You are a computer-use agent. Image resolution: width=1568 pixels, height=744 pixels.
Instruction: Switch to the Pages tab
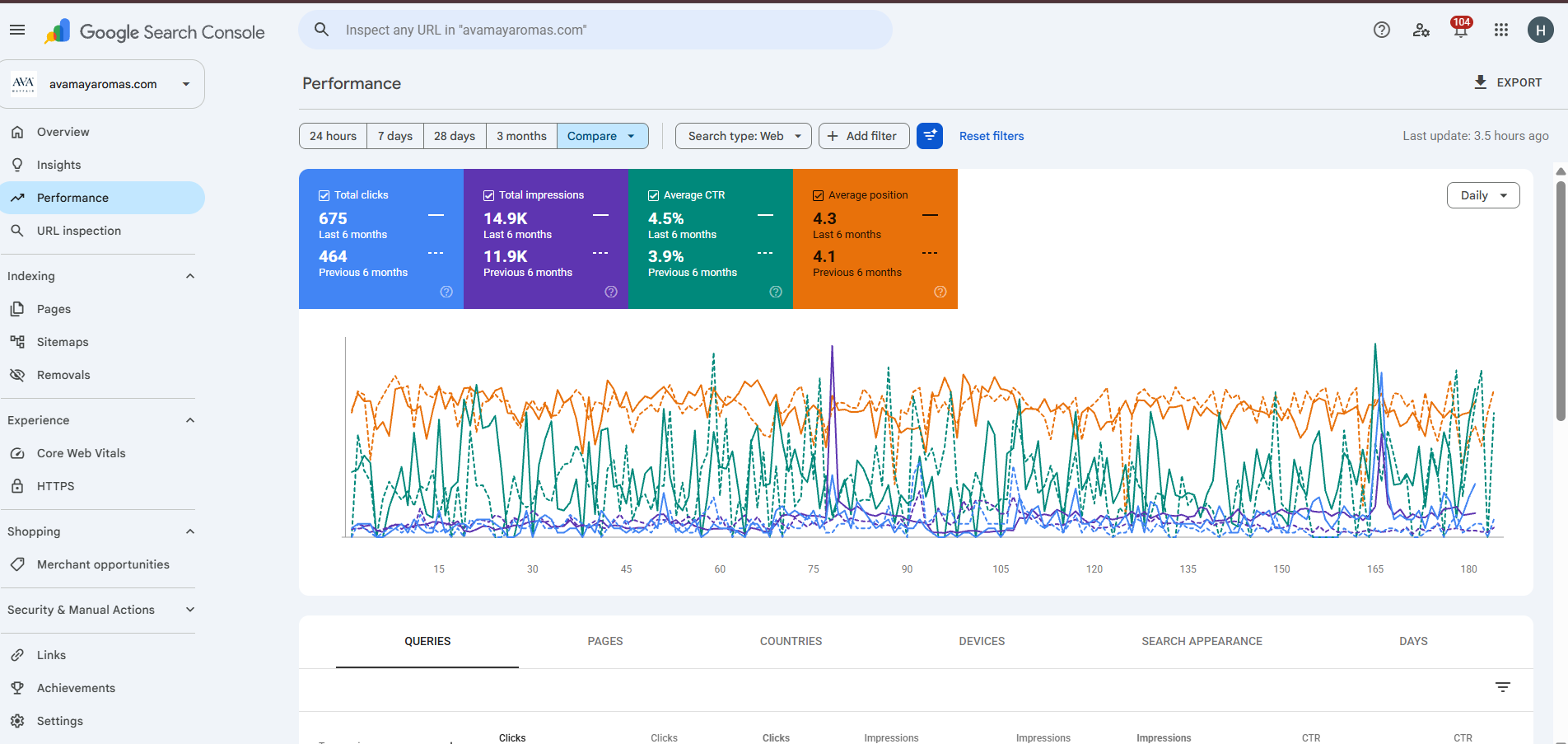point(605,641)
